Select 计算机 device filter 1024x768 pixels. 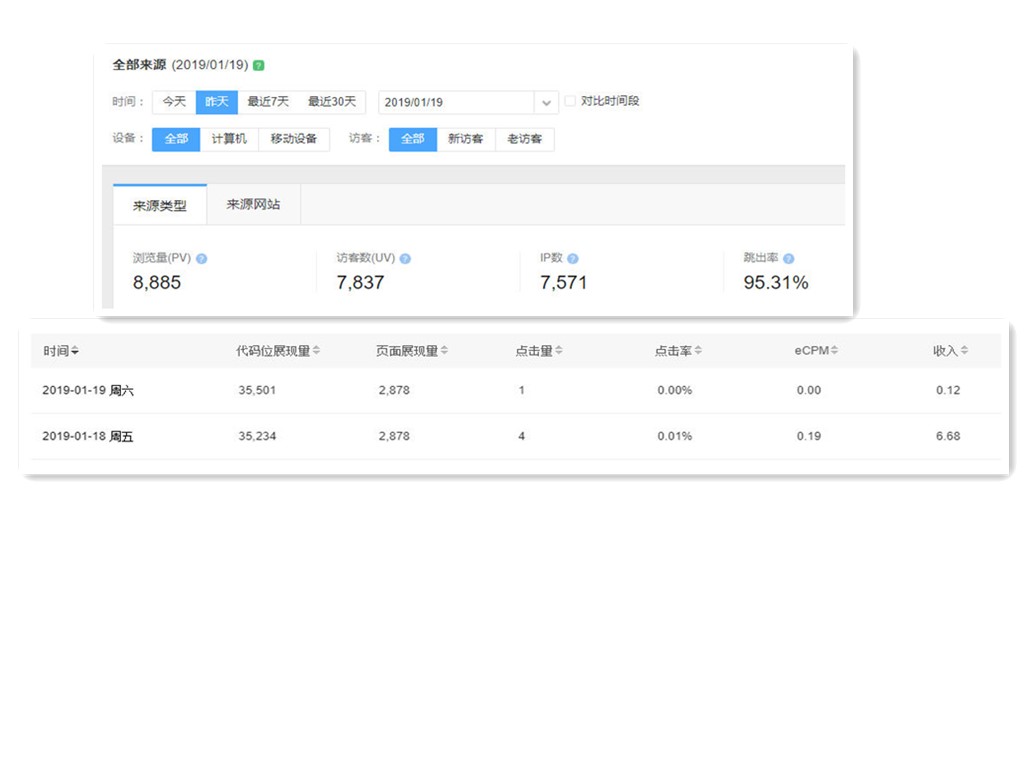[229, 139]
